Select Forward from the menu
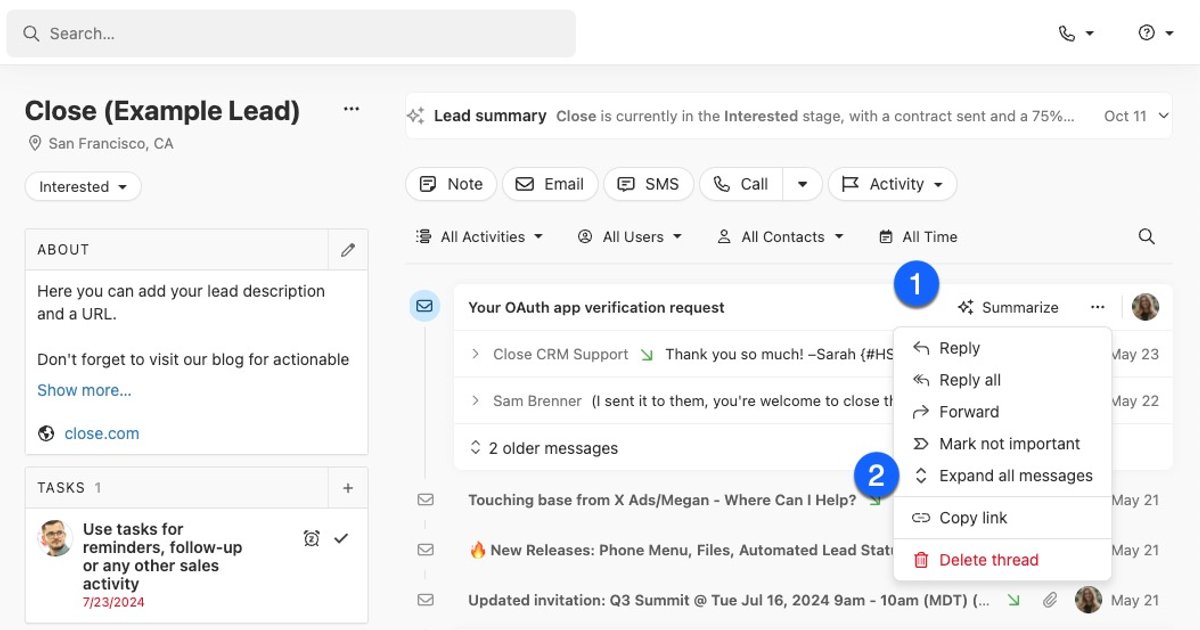 pyautogui.click(x=1002, y=412)
